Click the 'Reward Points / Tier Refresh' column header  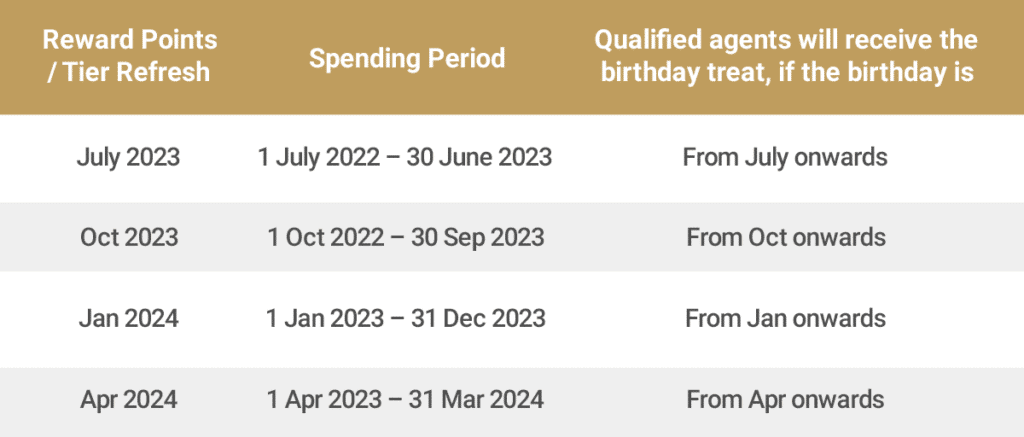(130, 56)
